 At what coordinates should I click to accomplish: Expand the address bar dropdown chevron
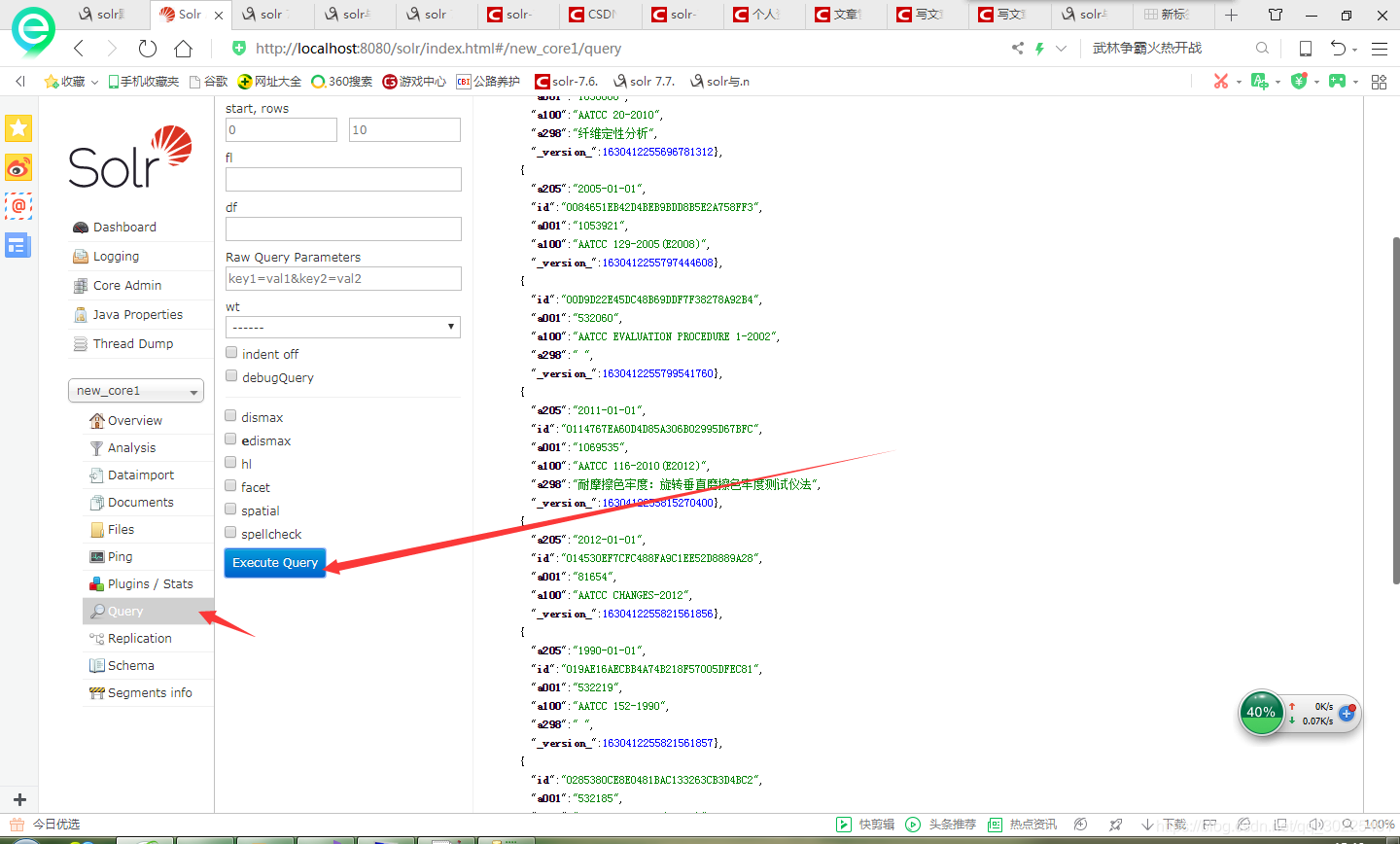[x=1061, y=48]
